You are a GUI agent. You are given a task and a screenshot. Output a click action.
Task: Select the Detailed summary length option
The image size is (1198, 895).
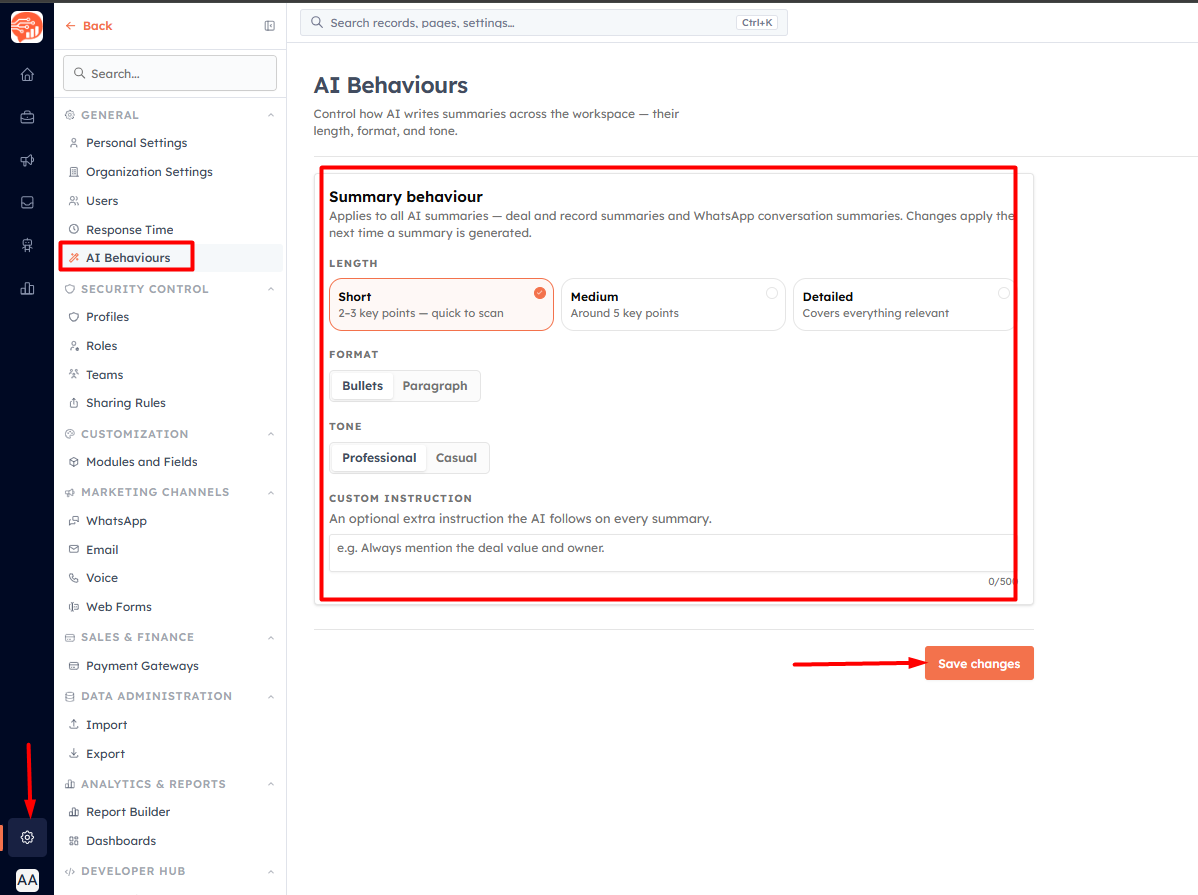click(903, 304)
